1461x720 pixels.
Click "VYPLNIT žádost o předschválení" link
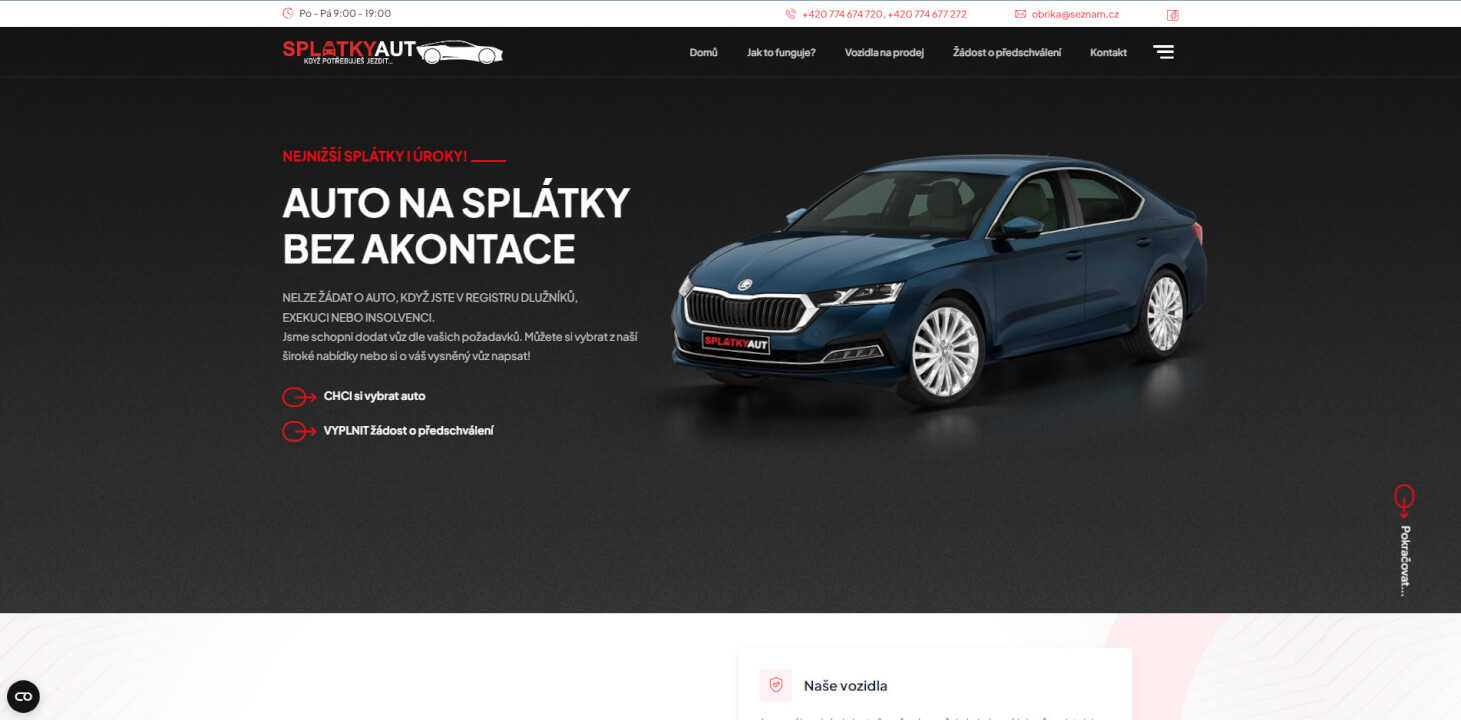[x=408, y=430]
